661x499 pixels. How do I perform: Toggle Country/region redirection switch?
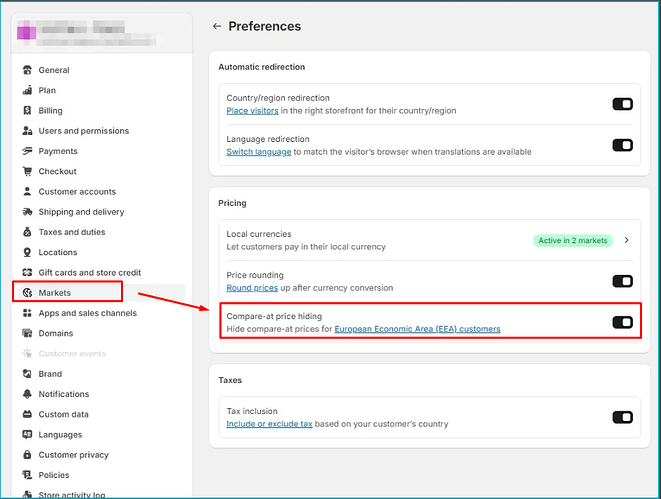click(622, 103)
